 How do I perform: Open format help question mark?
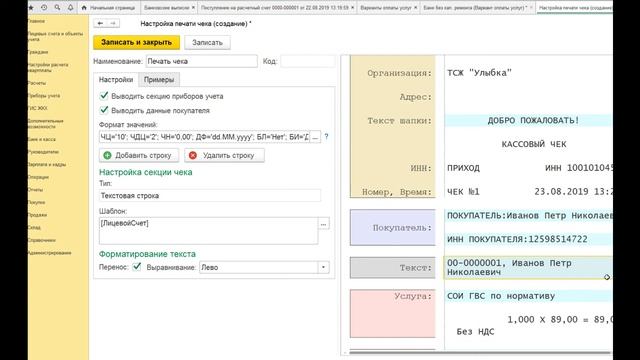coord(326,137)
